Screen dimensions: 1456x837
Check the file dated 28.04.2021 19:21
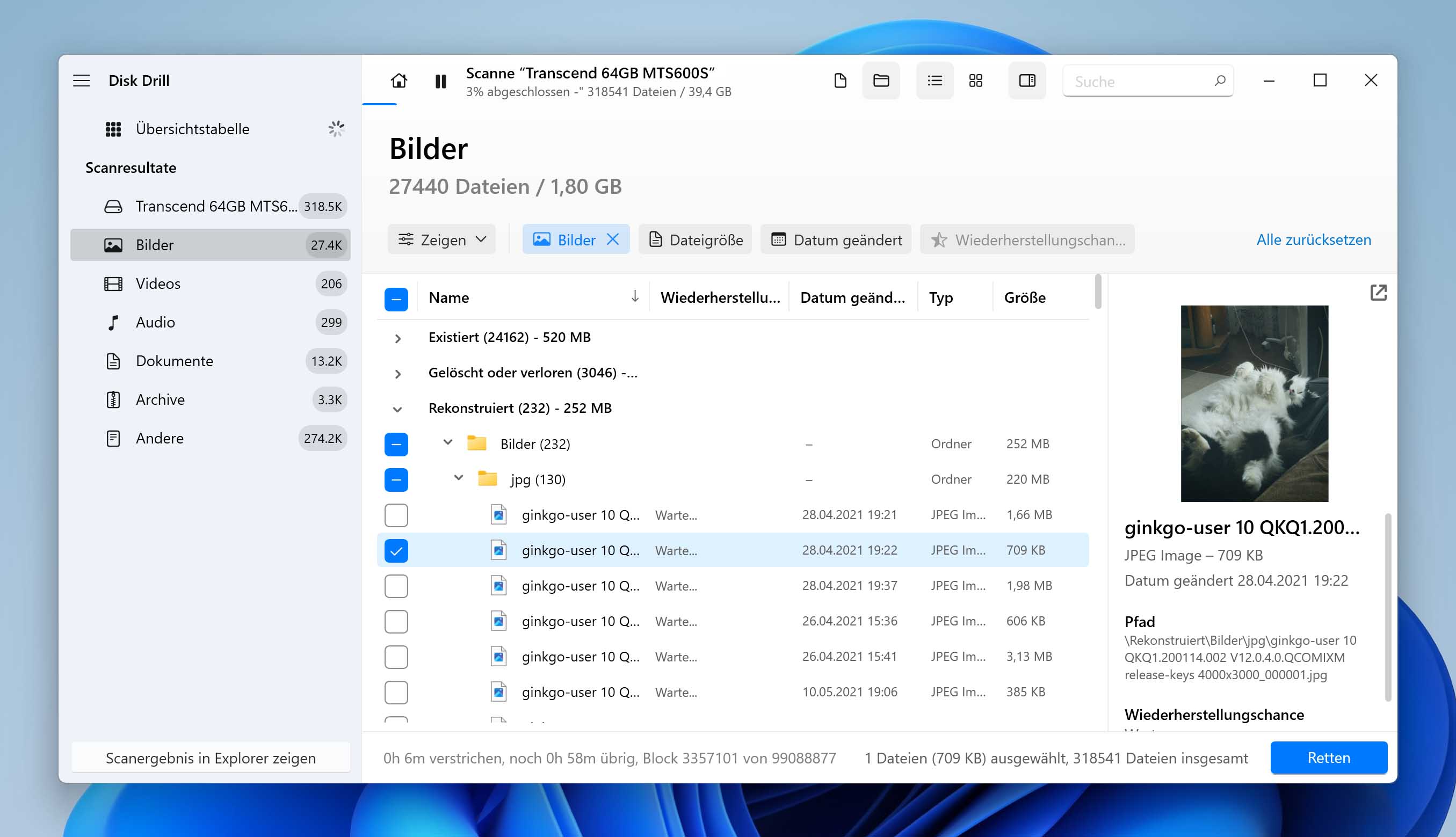tap(396, 515)
